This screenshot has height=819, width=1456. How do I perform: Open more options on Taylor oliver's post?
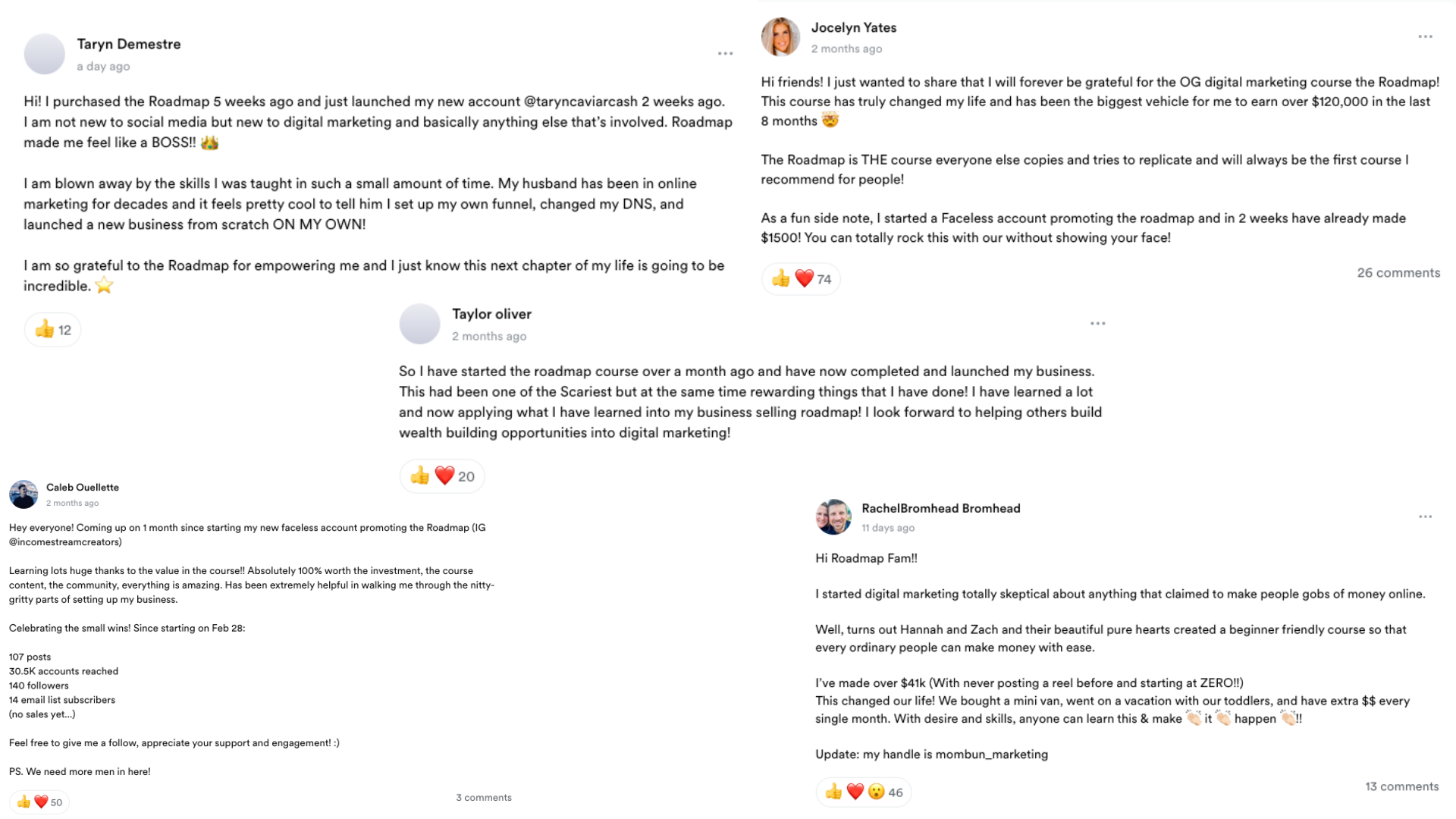(x=1097, y=323)
